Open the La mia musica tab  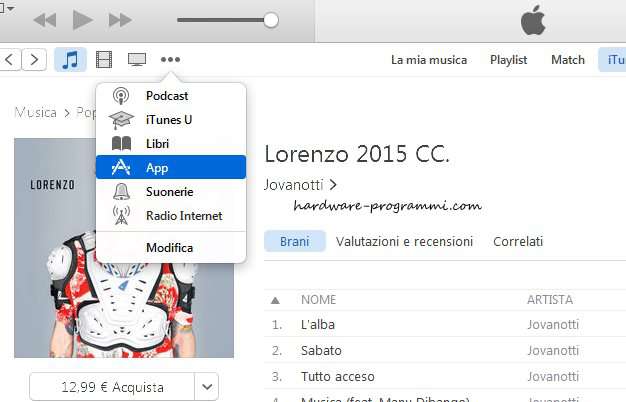tap(429, 60)
